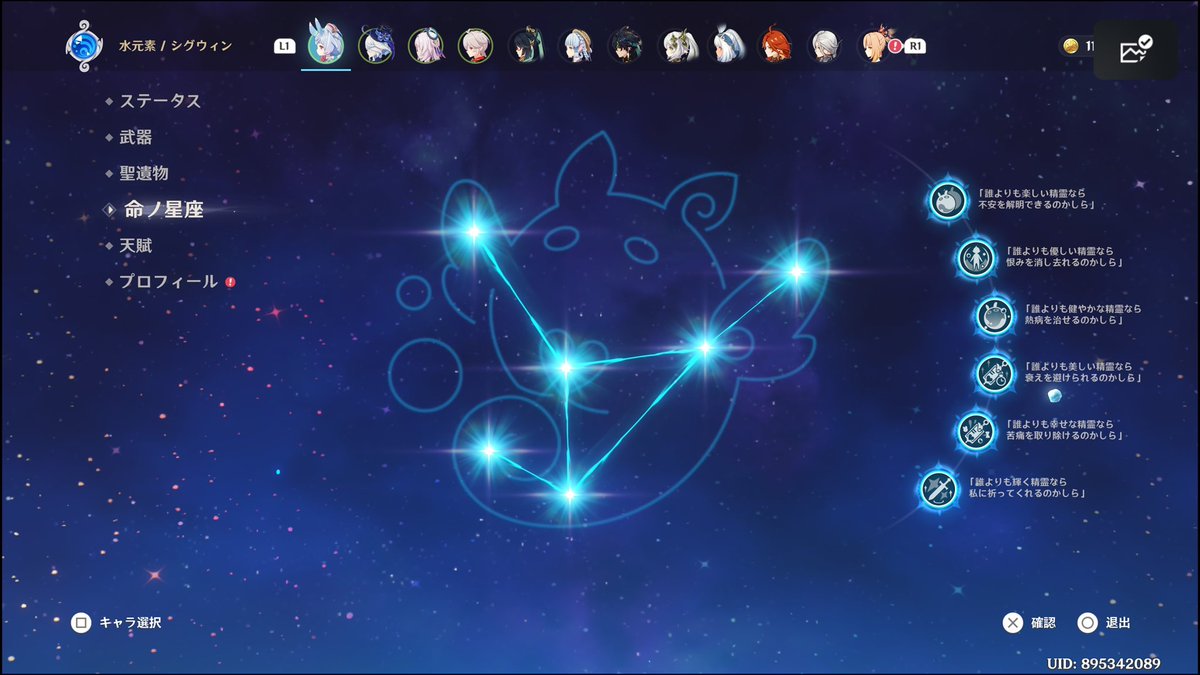The image size is (1200, 675).
Task: Switch to the blonde character with red ribbon
Action: point(876,45)
